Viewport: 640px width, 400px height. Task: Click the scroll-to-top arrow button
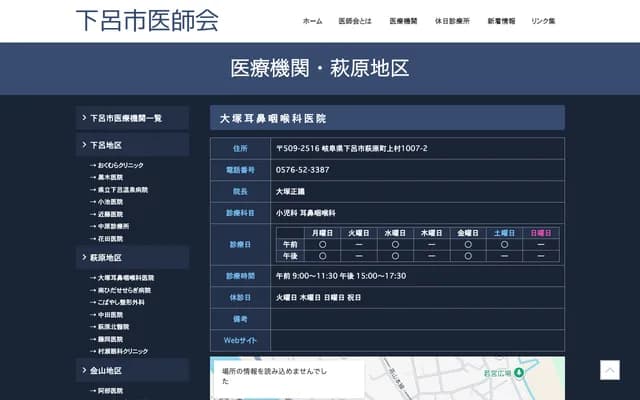tap(609, 370)
